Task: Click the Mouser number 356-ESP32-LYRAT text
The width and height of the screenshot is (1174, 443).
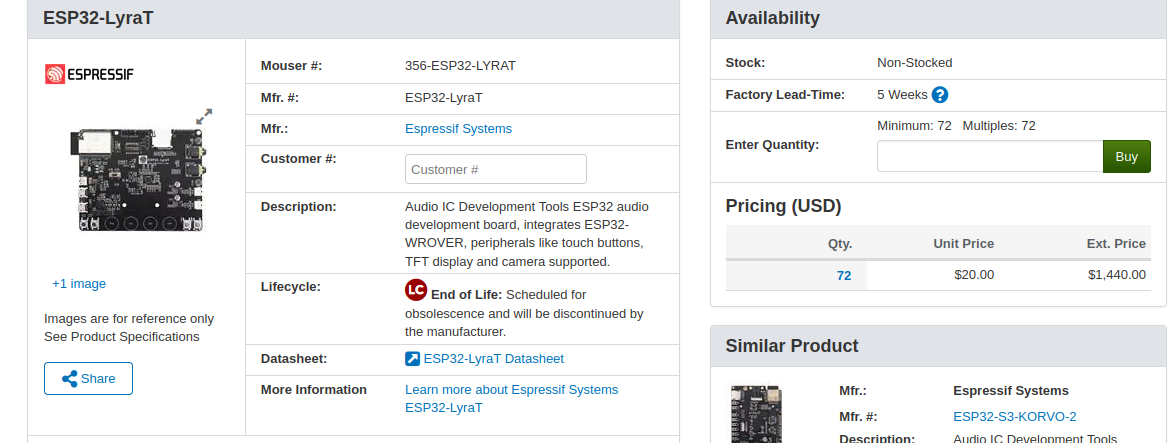Action: 460,66
